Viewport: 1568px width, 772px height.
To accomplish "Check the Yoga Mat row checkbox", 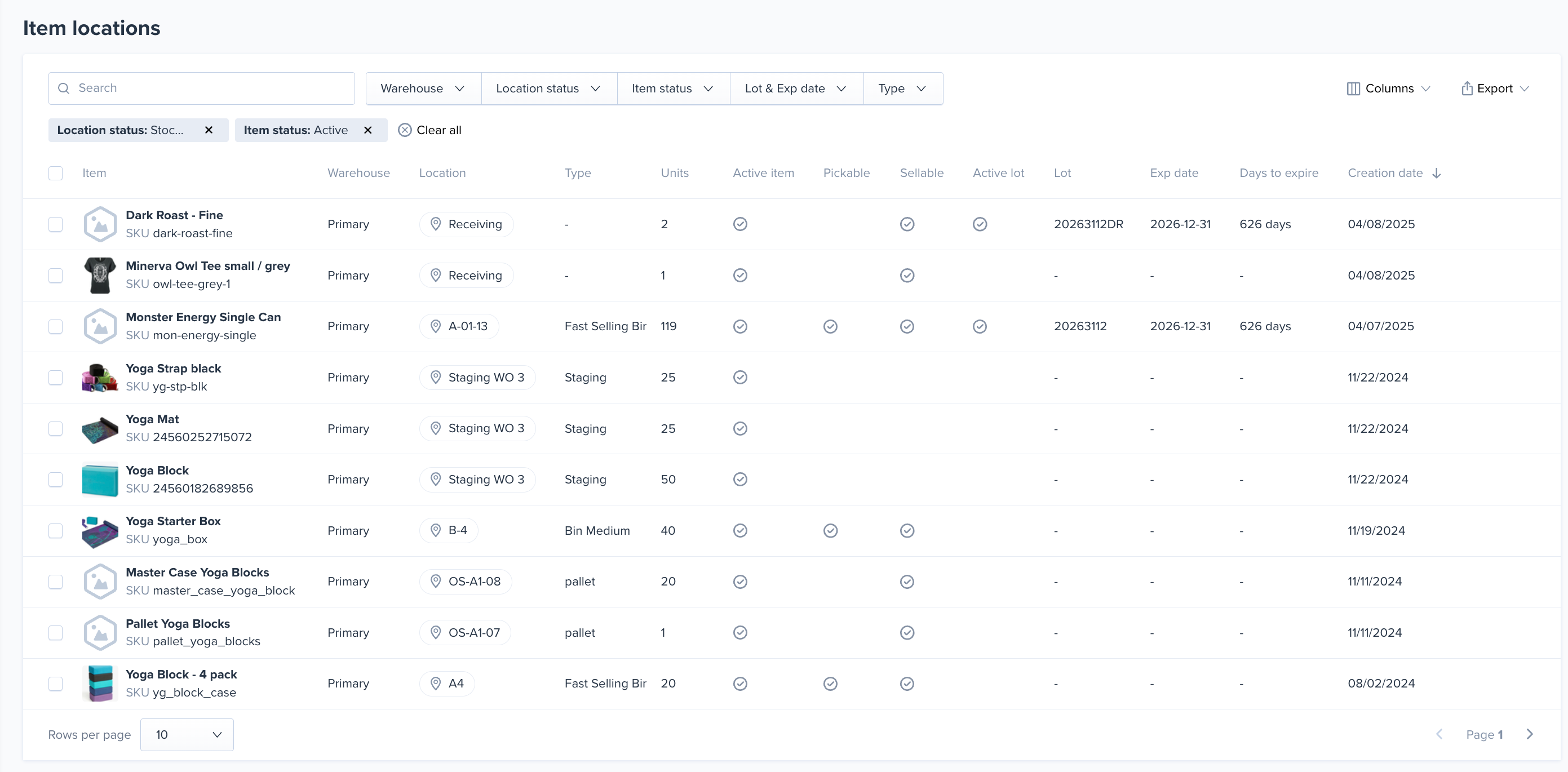I will pyautogui.click(x=55, y=429).
